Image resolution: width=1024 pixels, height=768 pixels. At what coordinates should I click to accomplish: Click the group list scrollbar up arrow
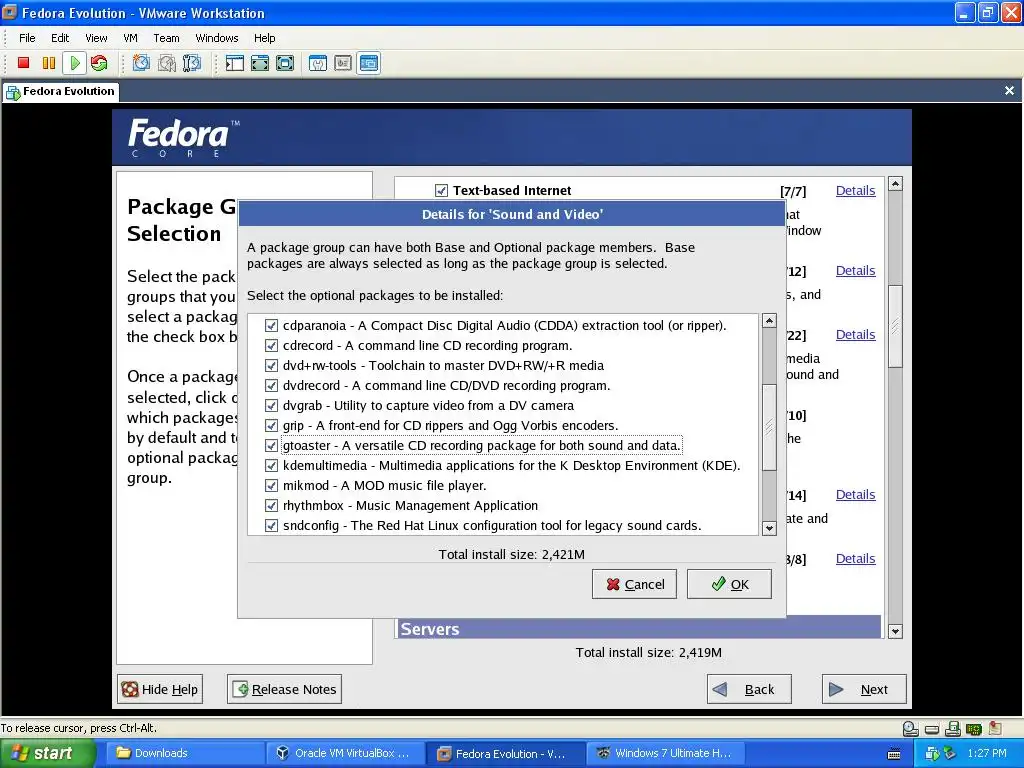coord(895,184)
